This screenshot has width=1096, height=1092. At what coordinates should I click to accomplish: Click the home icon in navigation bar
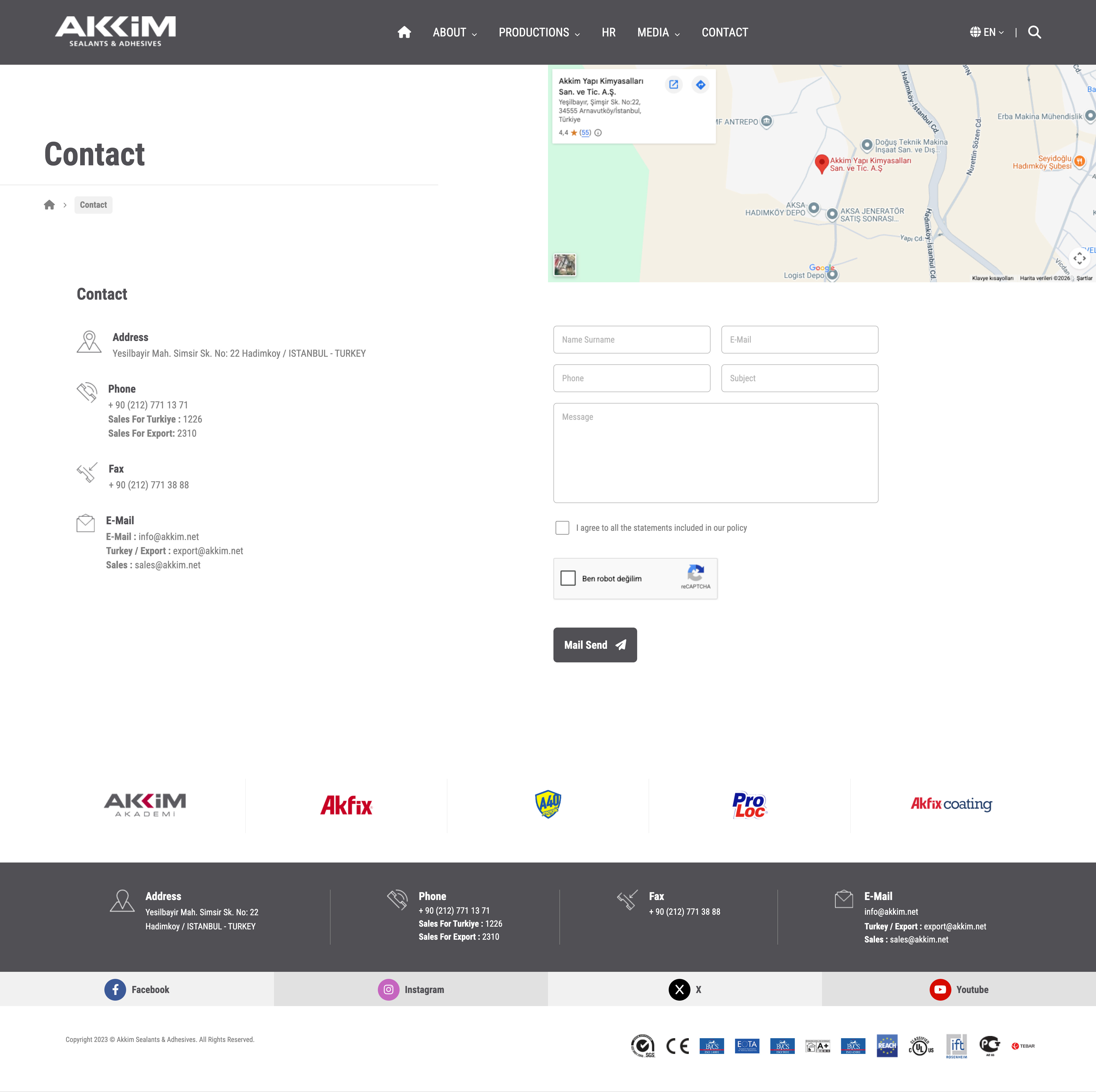click(404, 32)
